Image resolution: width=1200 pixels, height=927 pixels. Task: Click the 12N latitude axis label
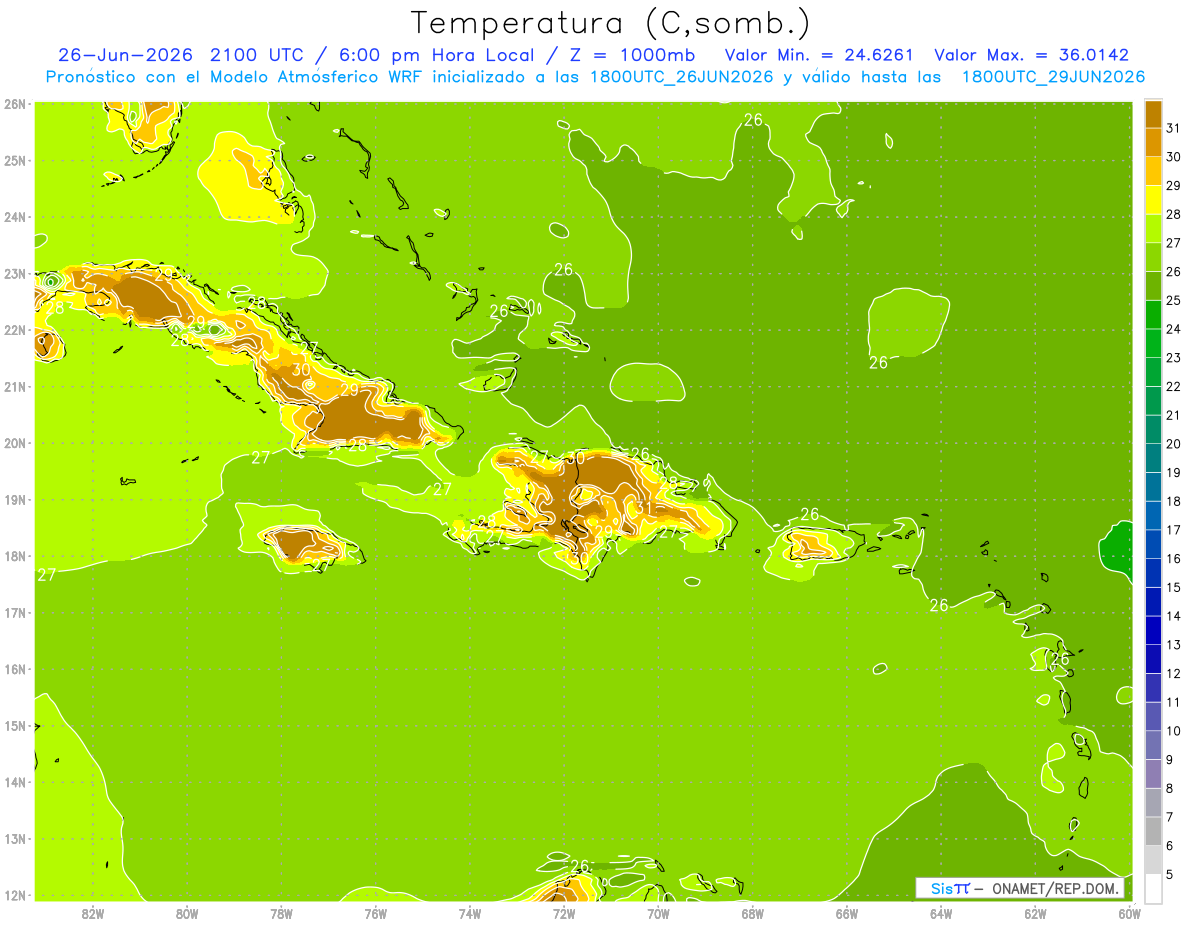[x=15, y=895]
